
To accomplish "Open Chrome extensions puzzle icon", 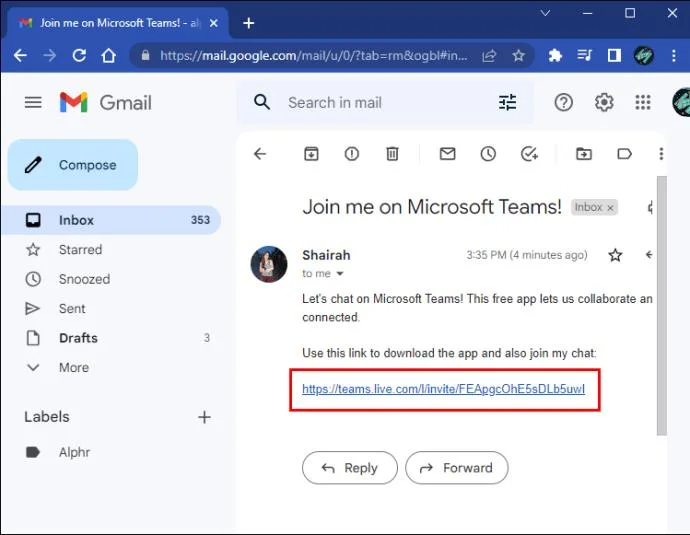I will [x=555, y=55].
